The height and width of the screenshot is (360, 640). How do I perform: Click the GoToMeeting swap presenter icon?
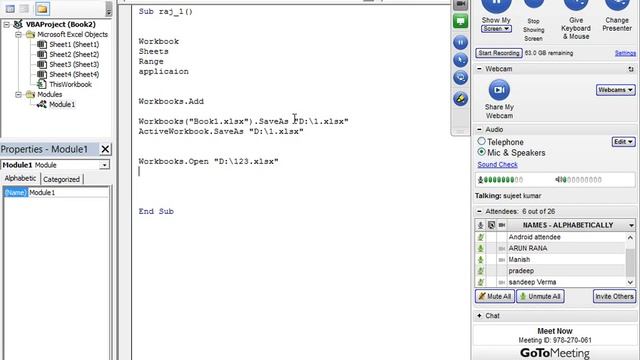coord(460,78)
